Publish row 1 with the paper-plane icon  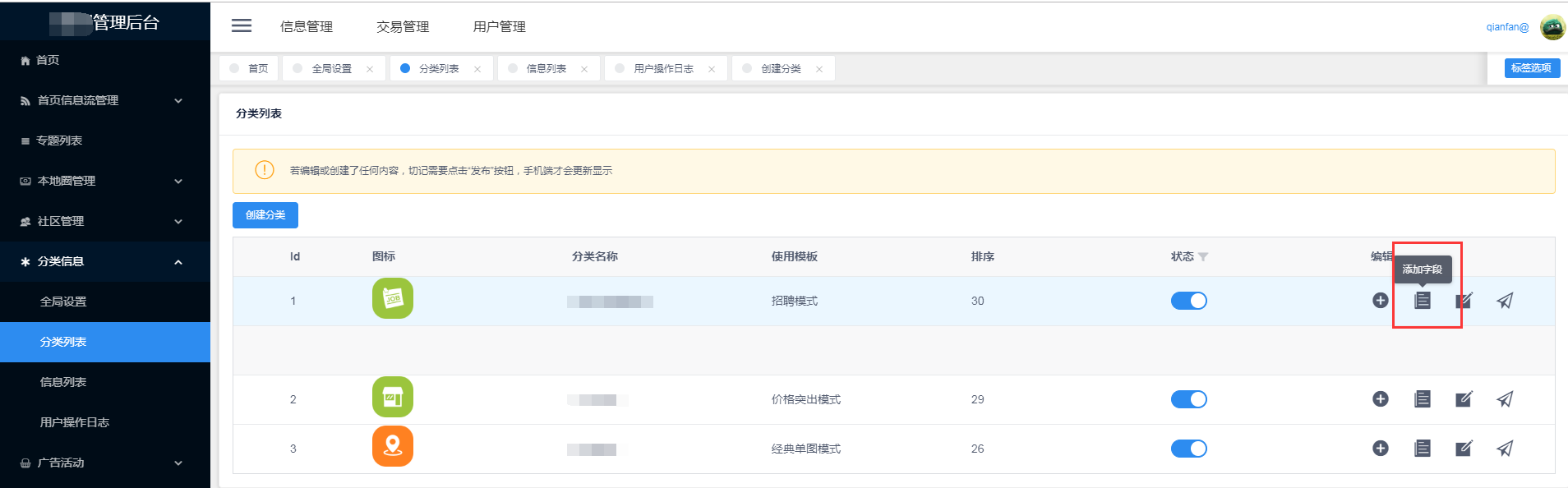(1505, 301)
